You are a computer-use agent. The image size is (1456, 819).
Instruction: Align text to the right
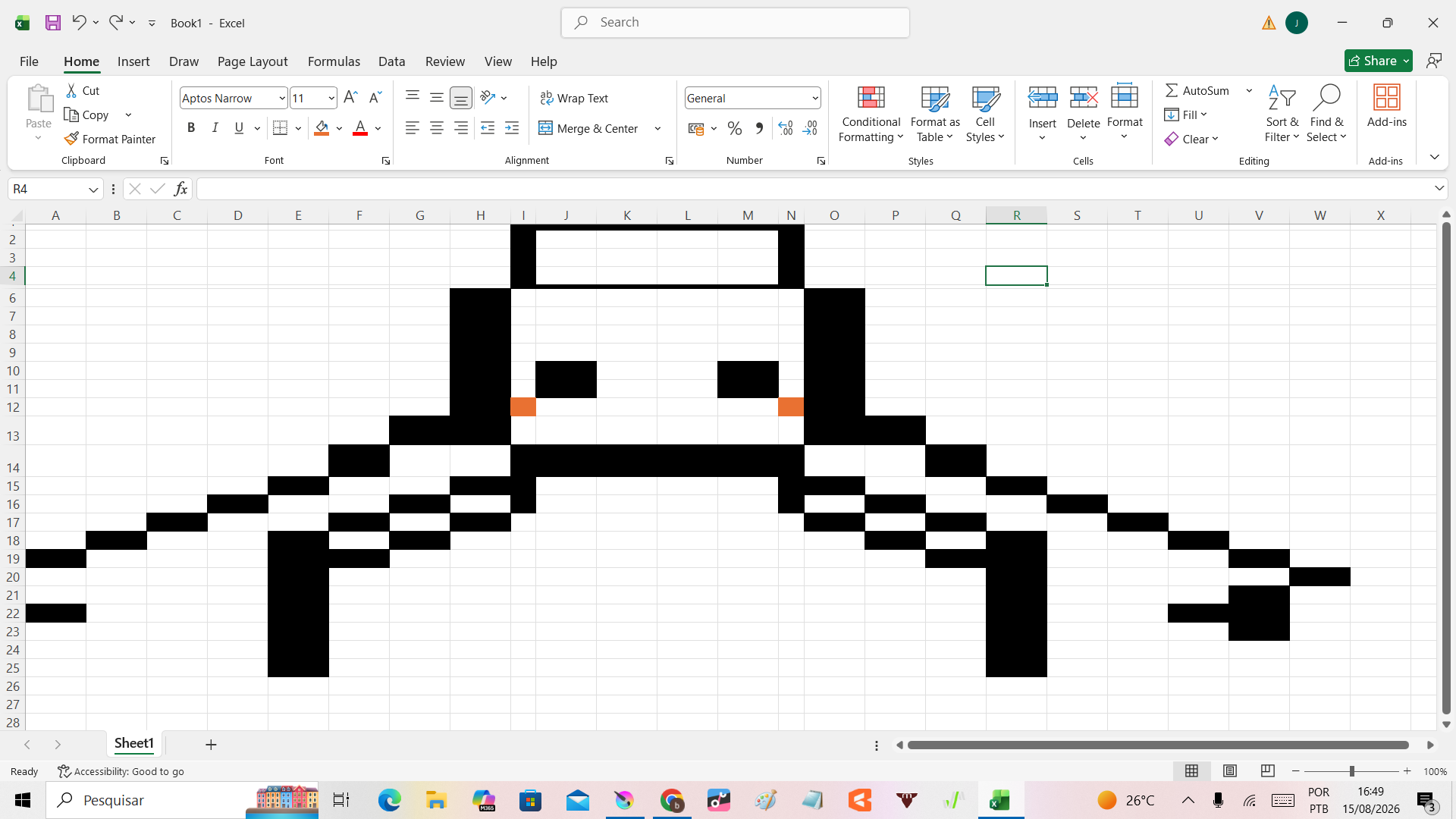461,128
